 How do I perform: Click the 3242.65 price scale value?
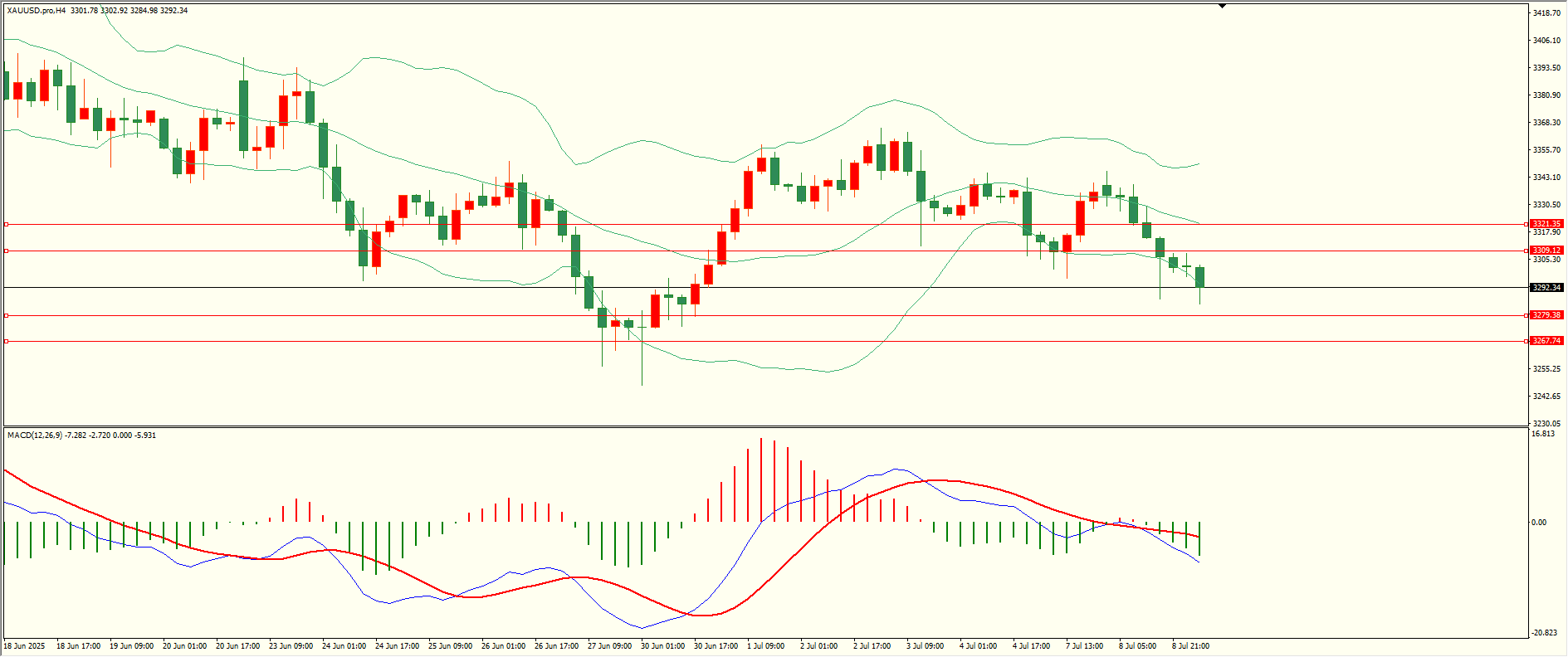(1546, 397)
